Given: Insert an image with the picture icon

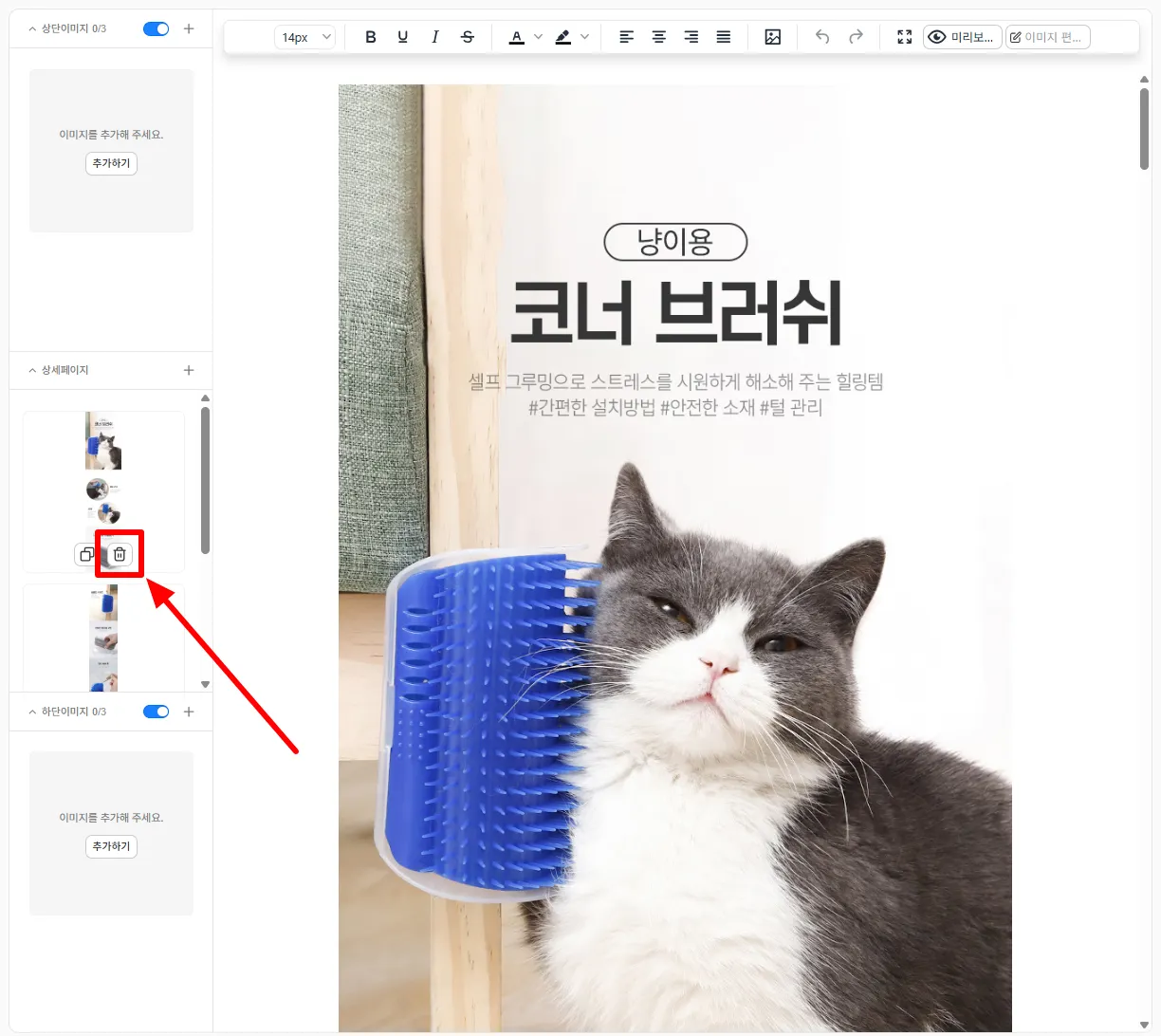Looking at the screenshot, I should click(x=773, y=37).
